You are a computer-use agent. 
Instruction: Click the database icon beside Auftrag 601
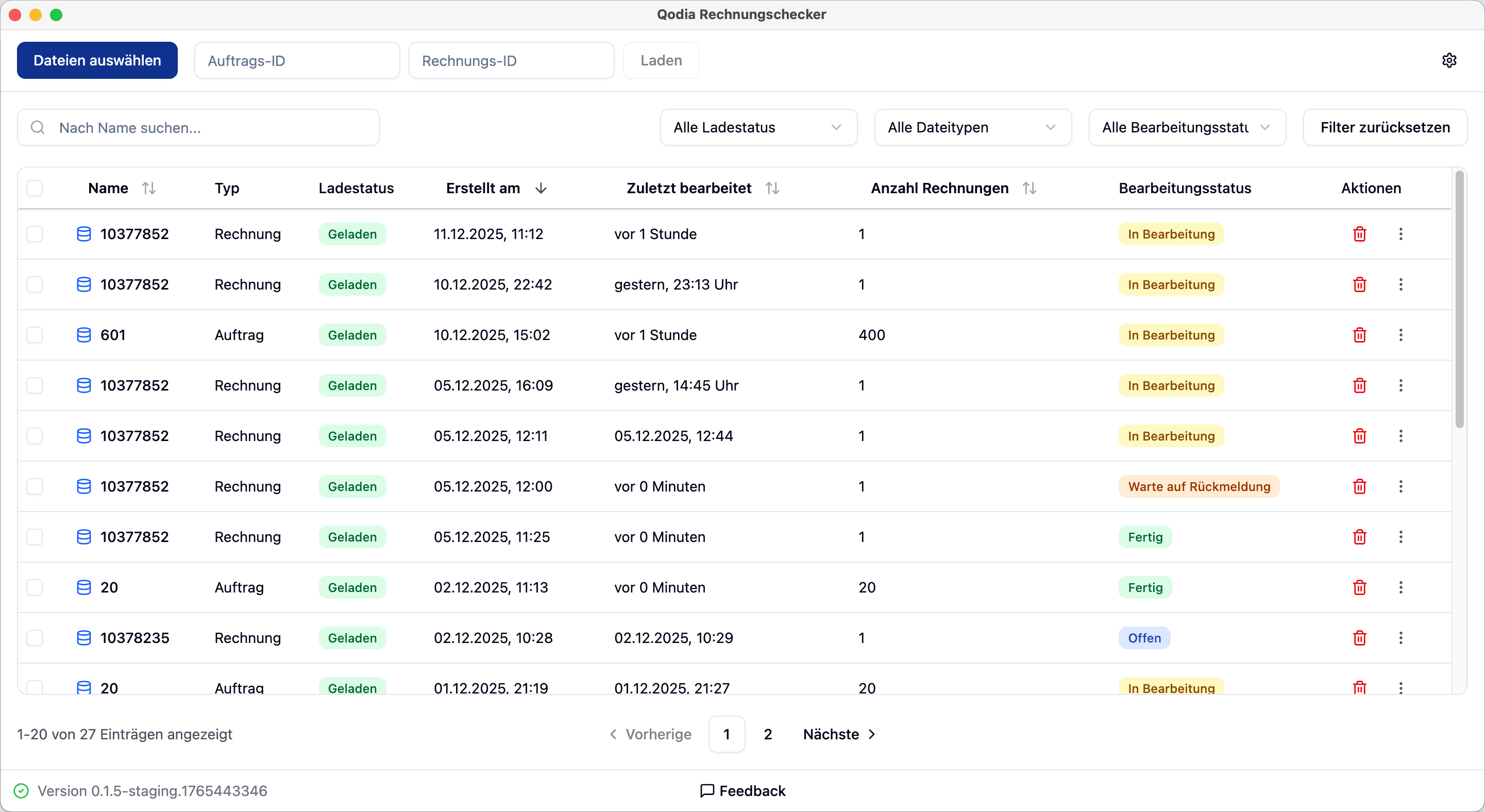83,335
